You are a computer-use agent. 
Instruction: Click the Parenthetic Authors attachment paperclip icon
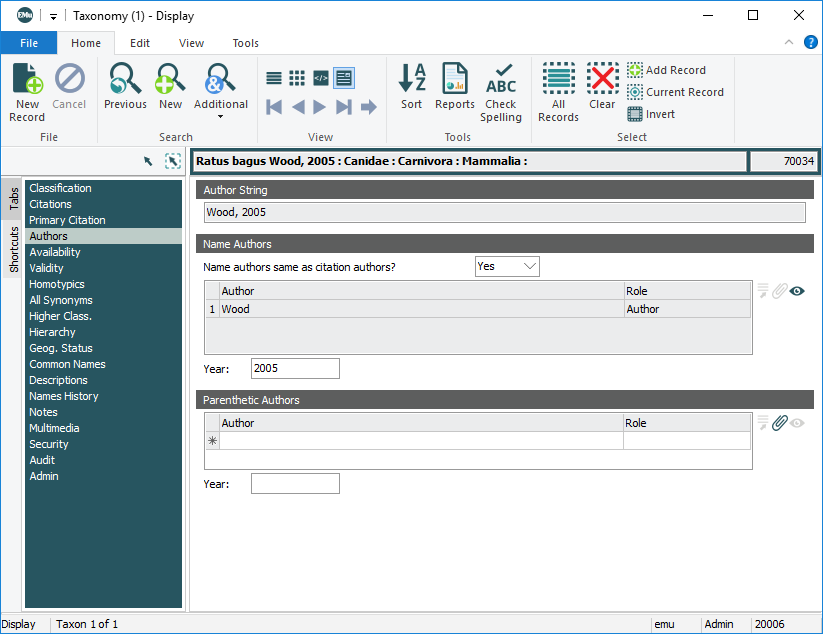779,423
